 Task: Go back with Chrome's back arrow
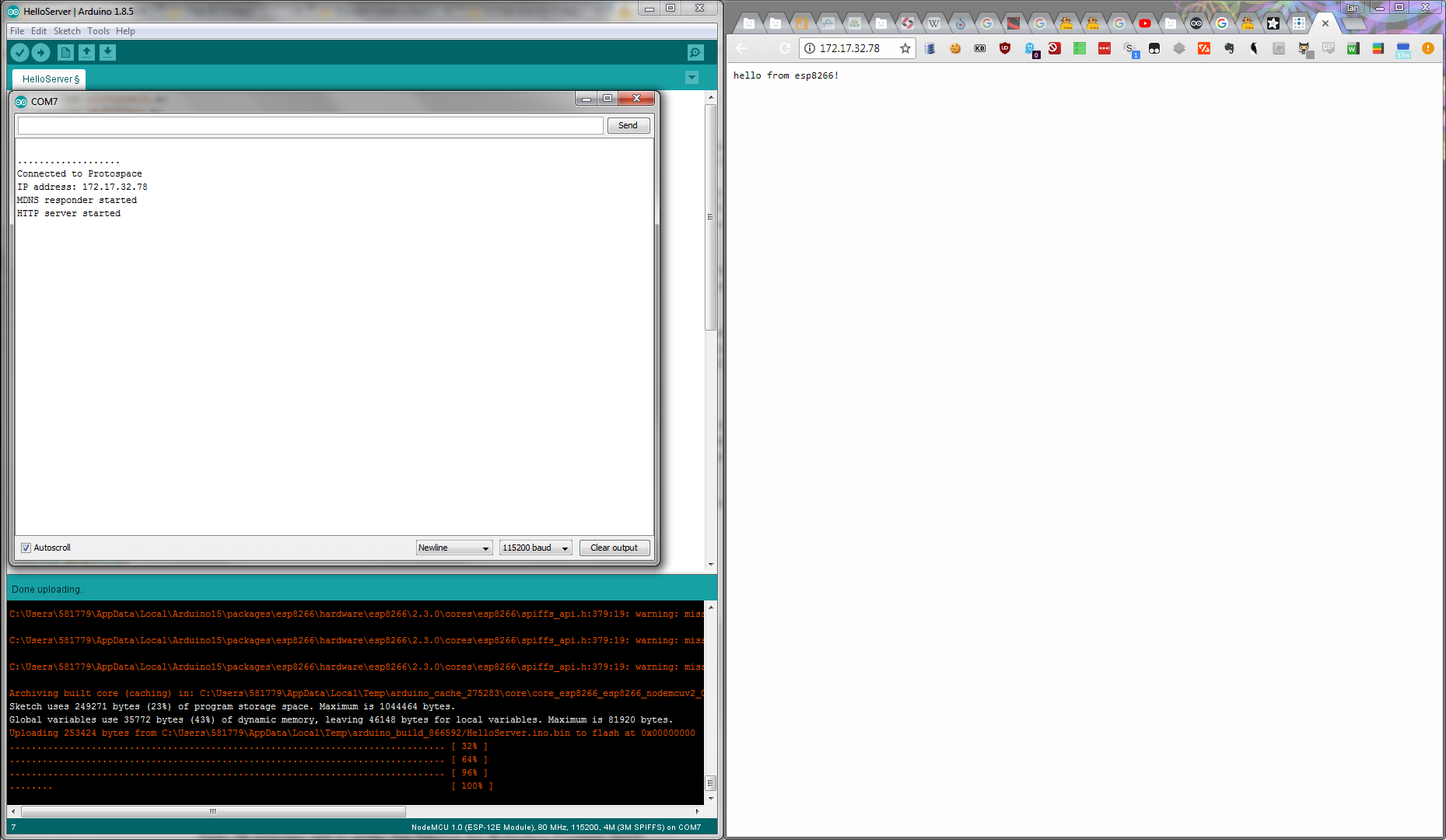741,48
